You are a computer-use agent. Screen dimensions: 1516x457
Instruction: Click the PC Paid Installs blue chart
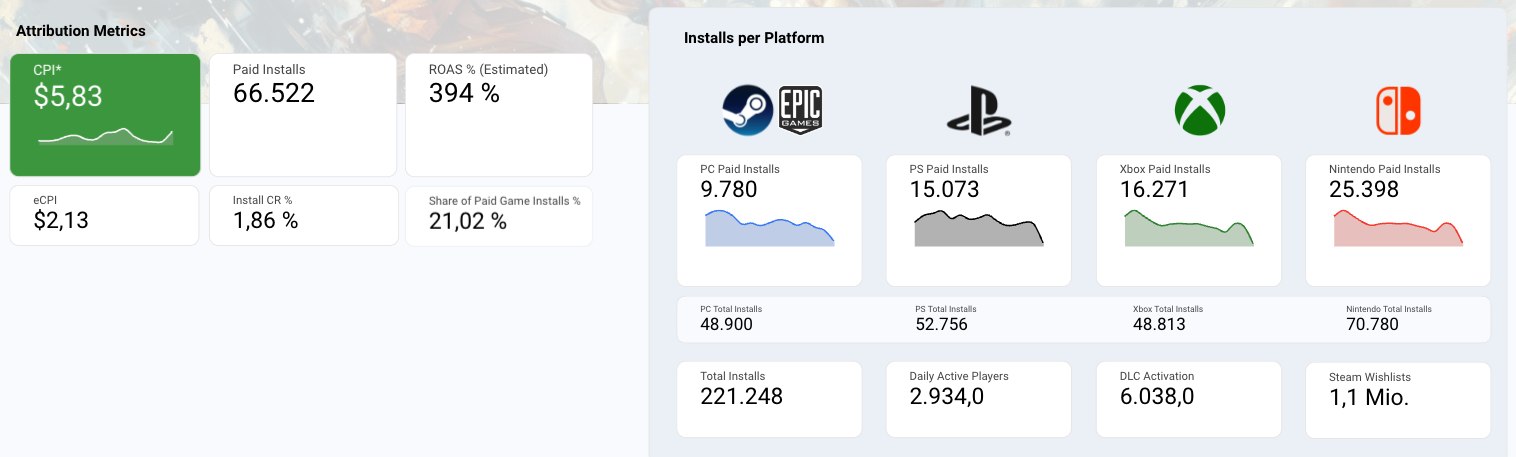click(x=769, y=229)
